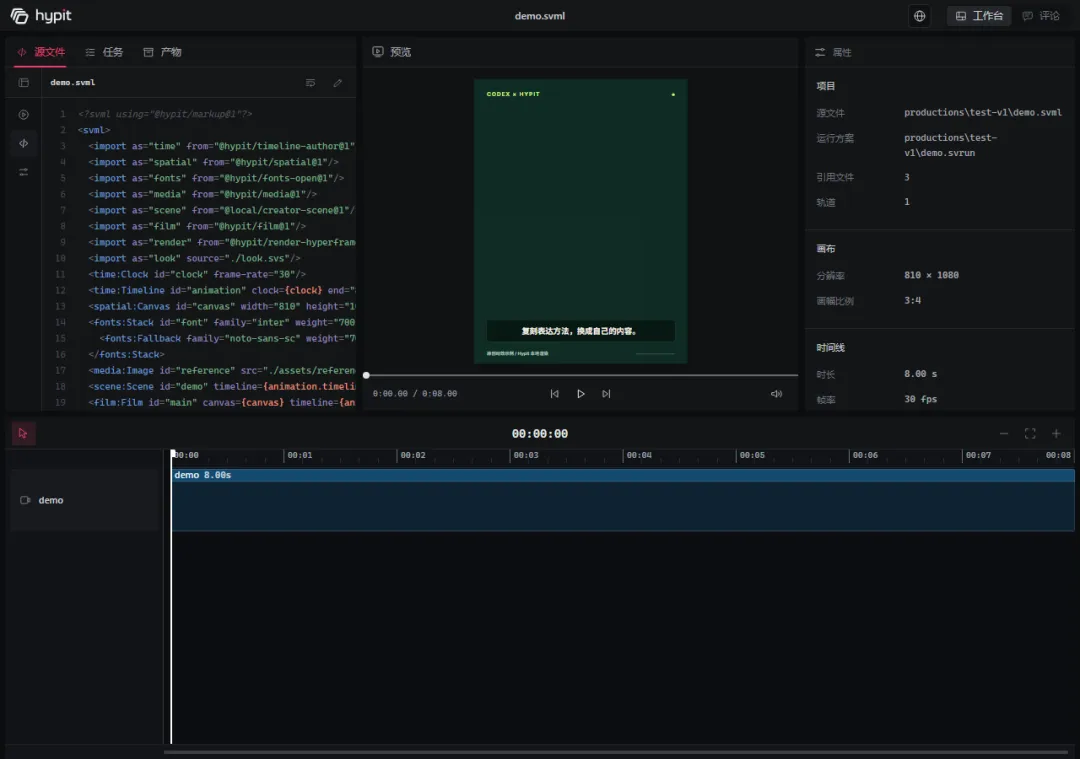The image size is (1080, 759).
Task: Open the language globe button
Action: 920,16
